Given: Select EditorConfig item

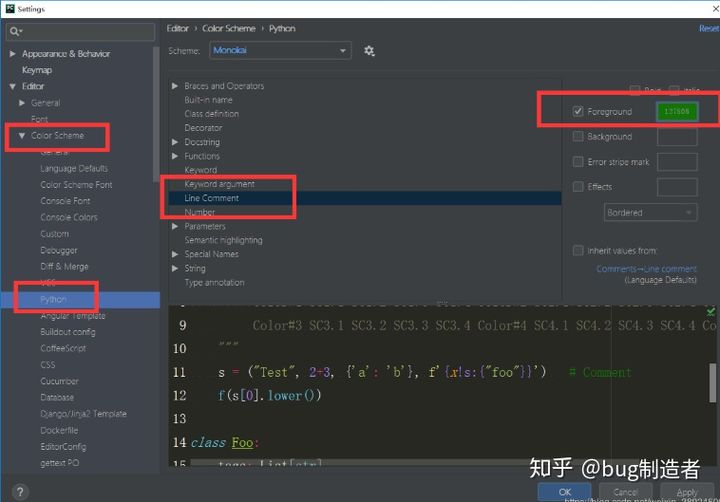Looking at the screenshot, I should coord(63,446).
